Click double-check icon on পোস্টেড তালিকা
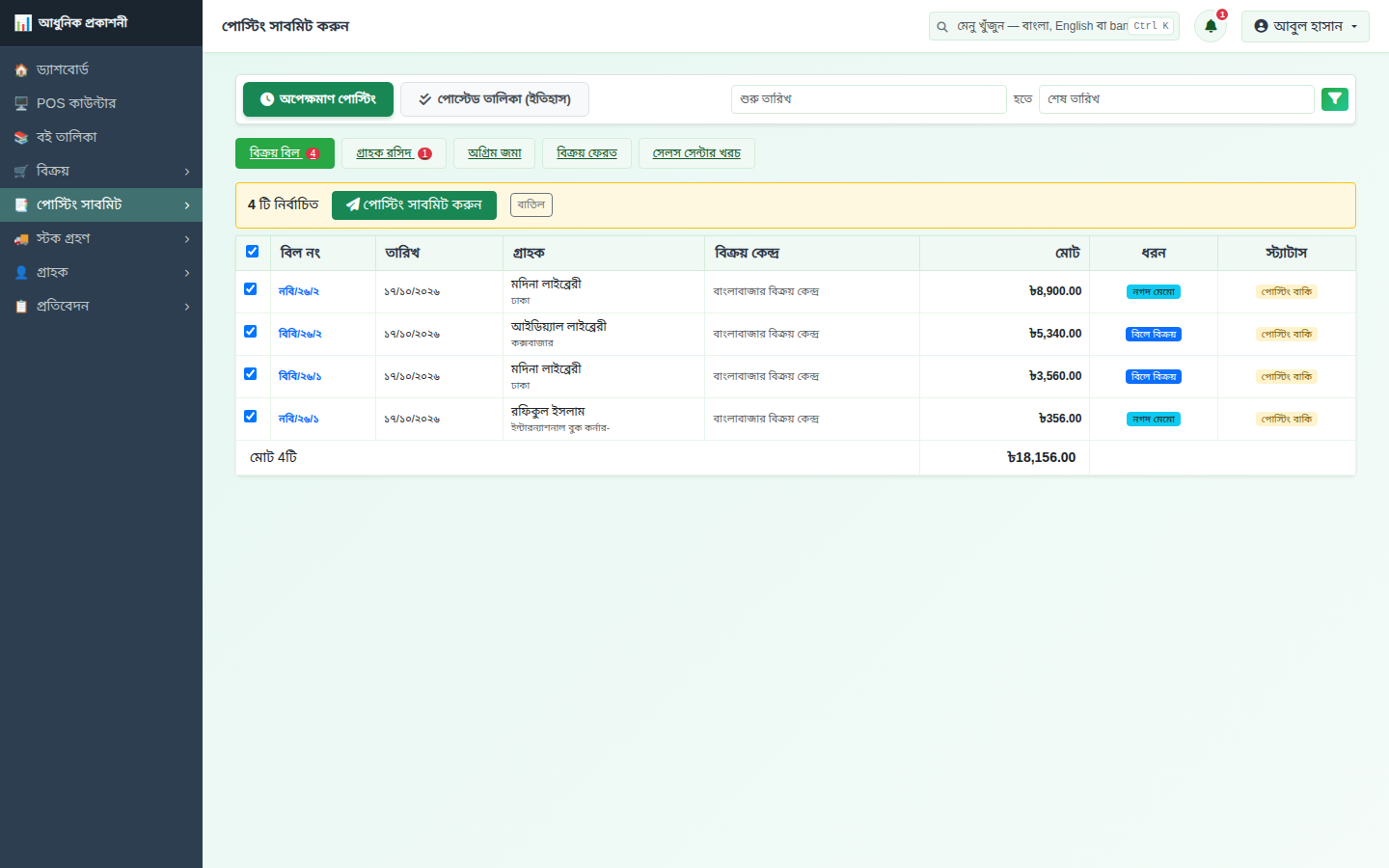The image size is (1389, 868). 424,99
